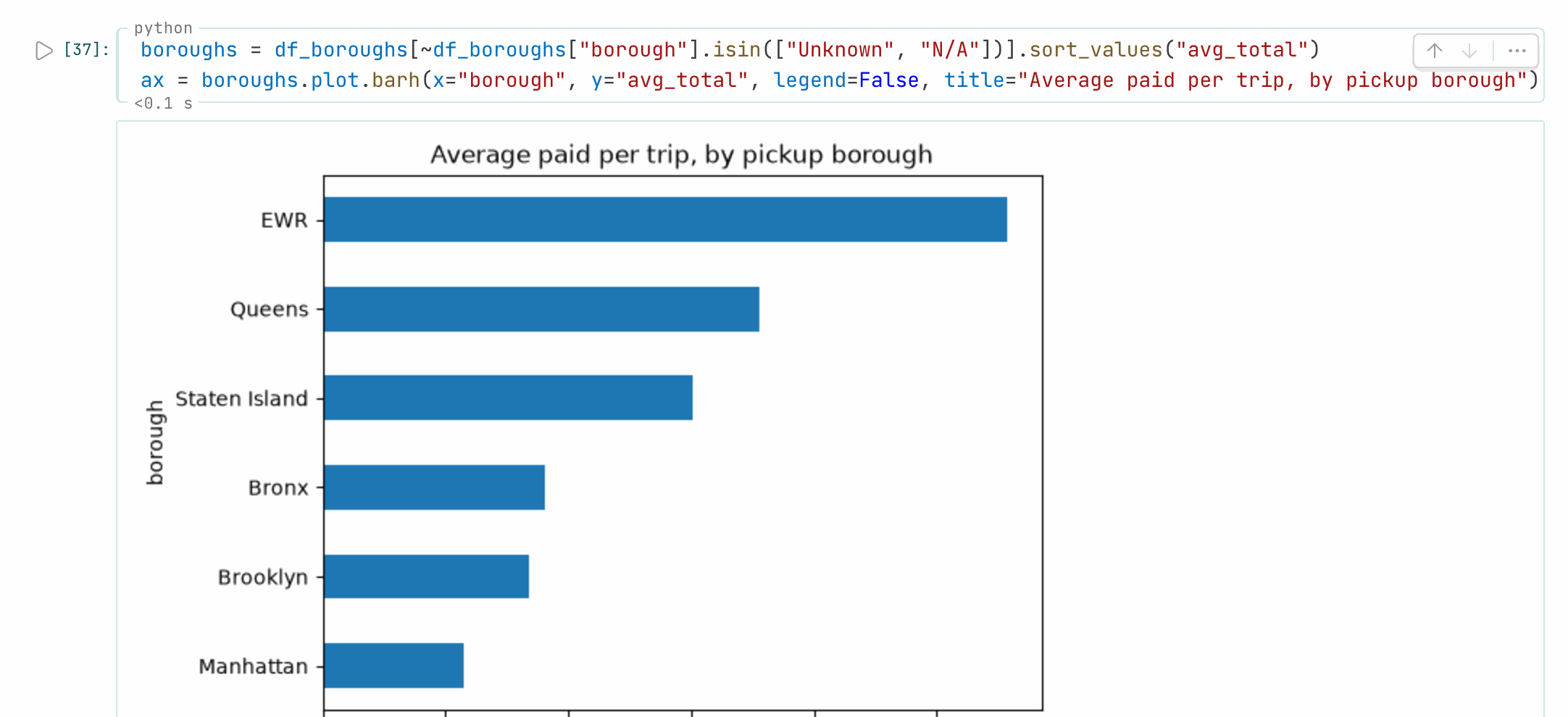Click the Manhattan bar in the chart
This screenshot has height=717, width=1568.
[394, 666]
